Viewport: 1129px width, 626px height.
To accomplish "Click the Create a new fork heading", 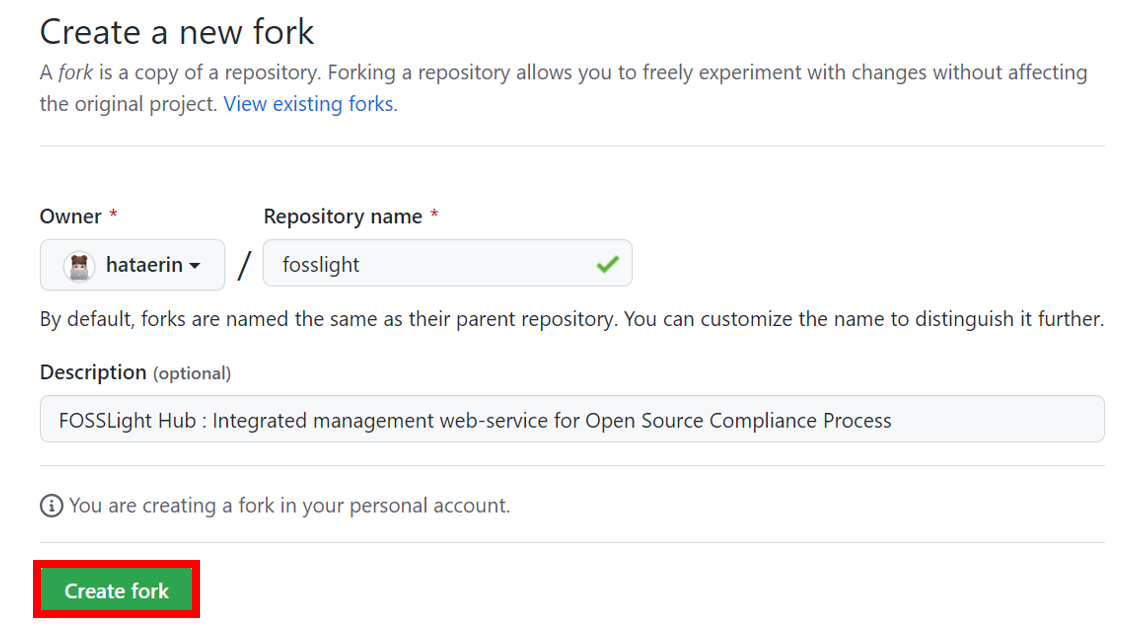I will (x=177, y=32).
